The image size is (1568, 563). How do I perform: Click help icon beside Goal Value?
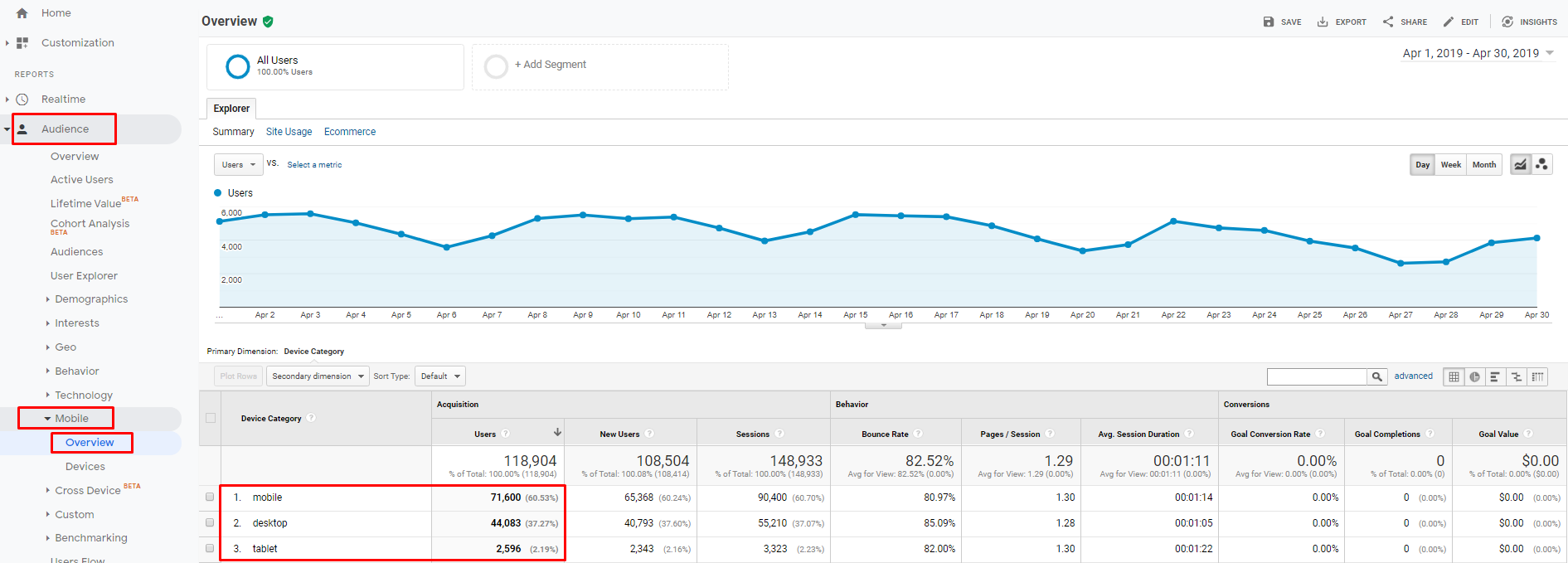[1528, 434]
